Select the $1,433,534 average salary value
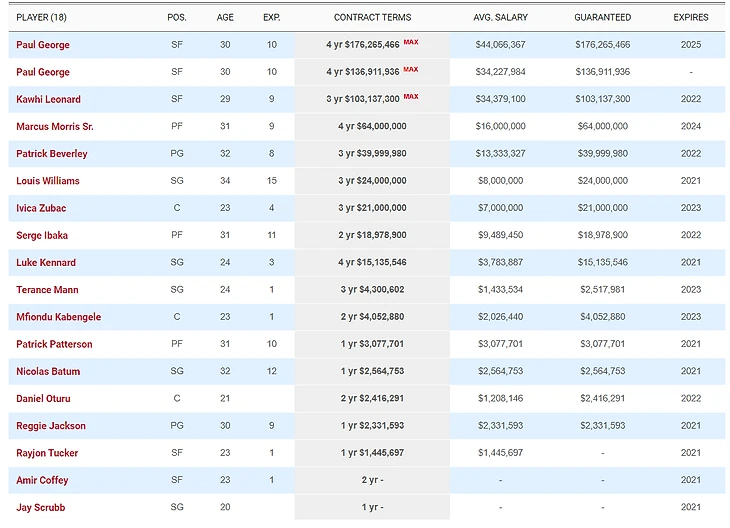The width and height of the screenshot is (730, 528). tap(500, 290)
